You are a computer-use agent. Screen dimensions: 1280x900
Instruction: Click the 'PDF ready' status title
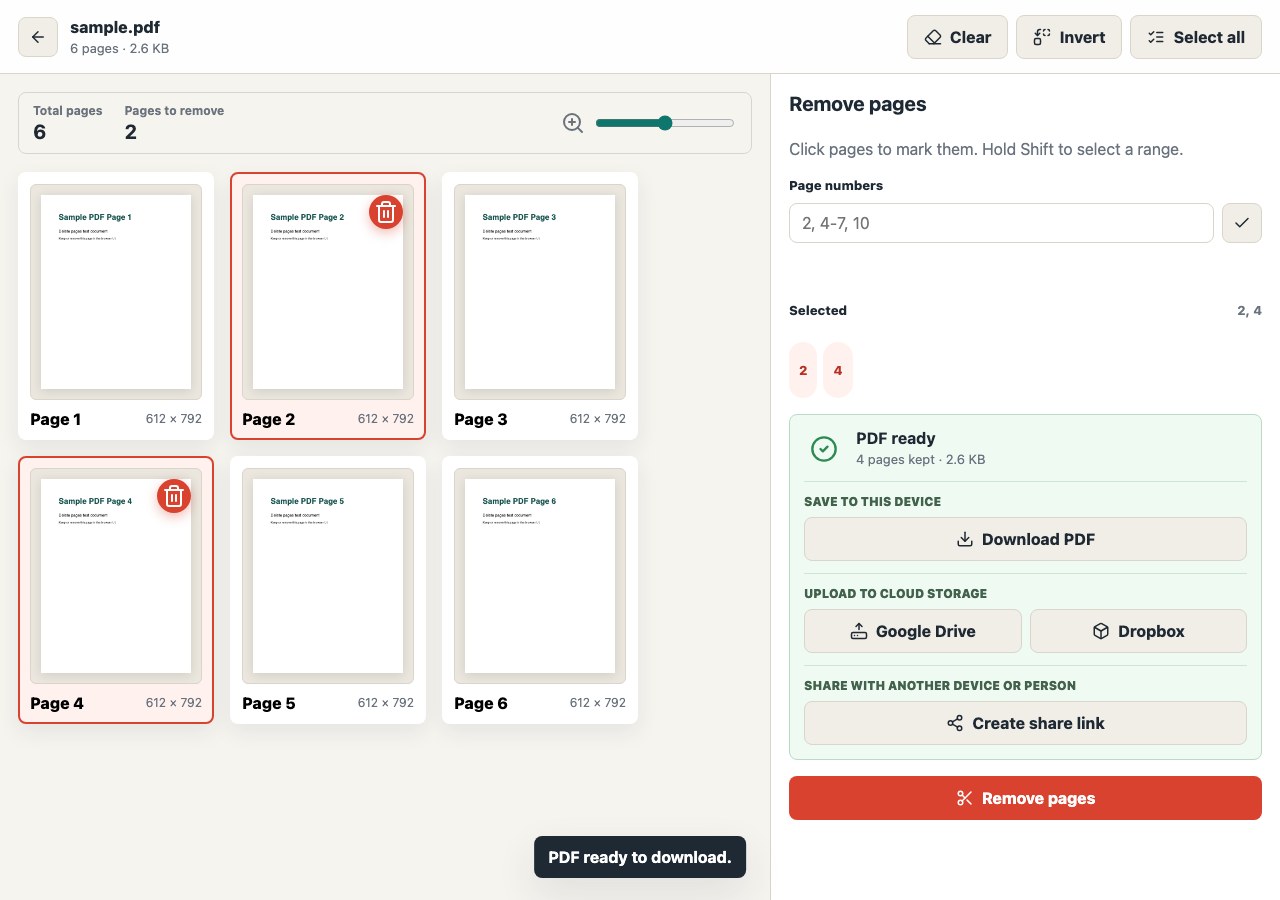(896, 438)
